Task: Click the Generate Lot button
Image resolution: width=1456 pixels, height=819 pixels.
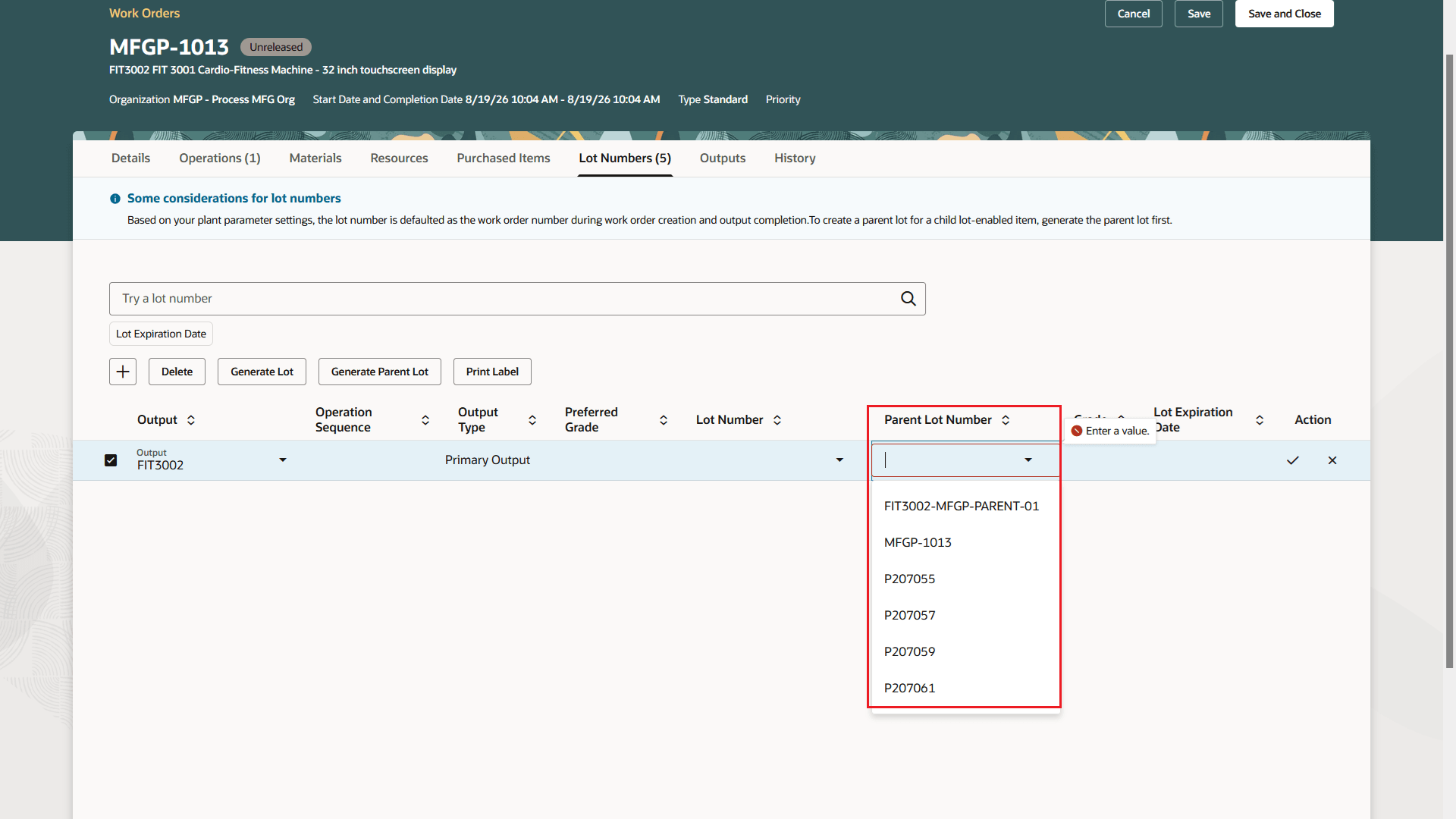Action: coord(262,372)
